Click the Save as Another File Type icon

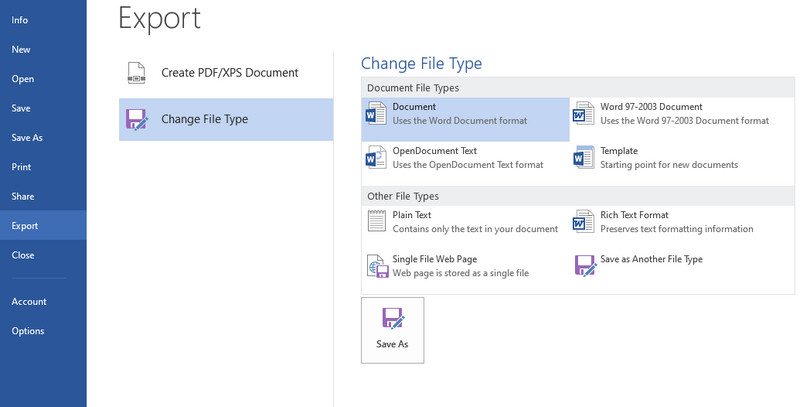(584, 266)
